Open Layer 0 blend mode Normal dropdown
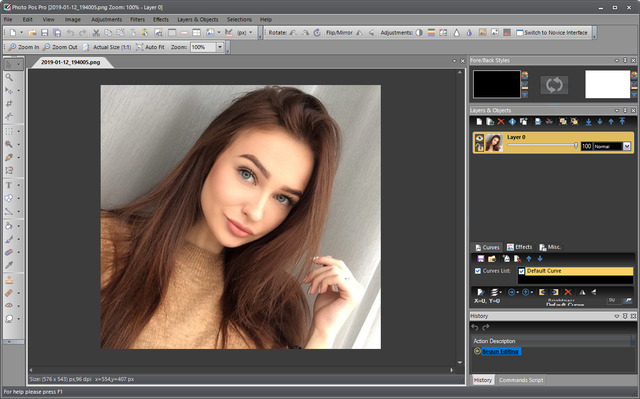Image resolution: width=640 pixels, height=399 pixels. click(627, 146)
